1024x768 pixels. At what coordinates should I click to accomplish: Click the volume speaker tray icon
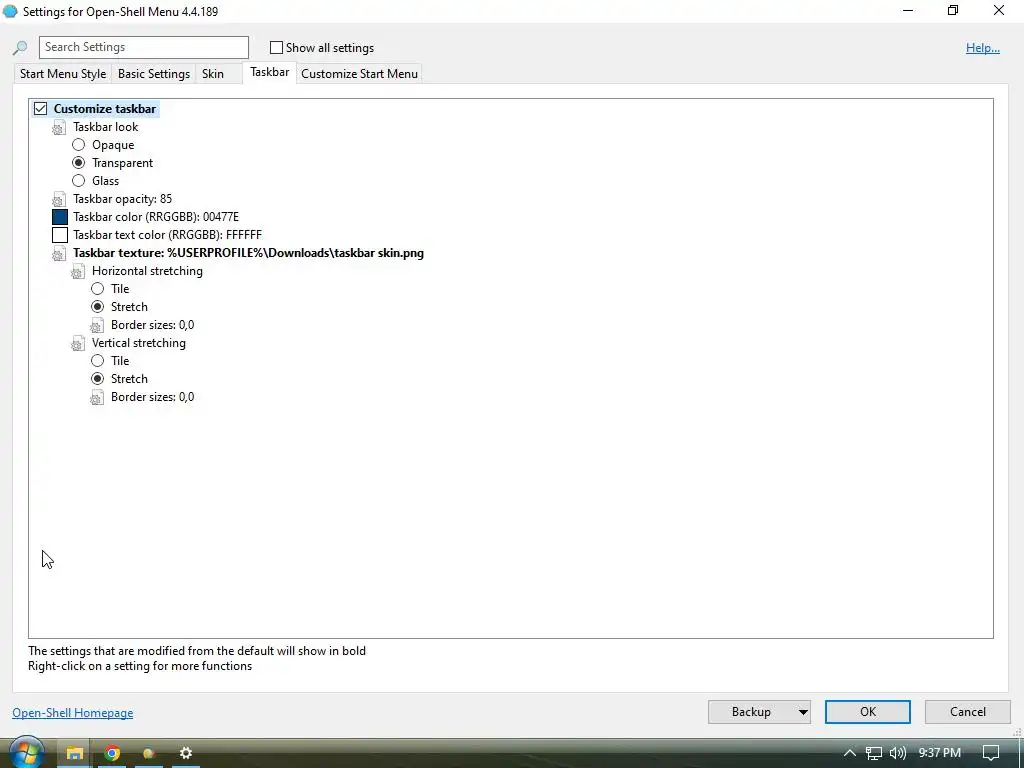coord(898,753)
